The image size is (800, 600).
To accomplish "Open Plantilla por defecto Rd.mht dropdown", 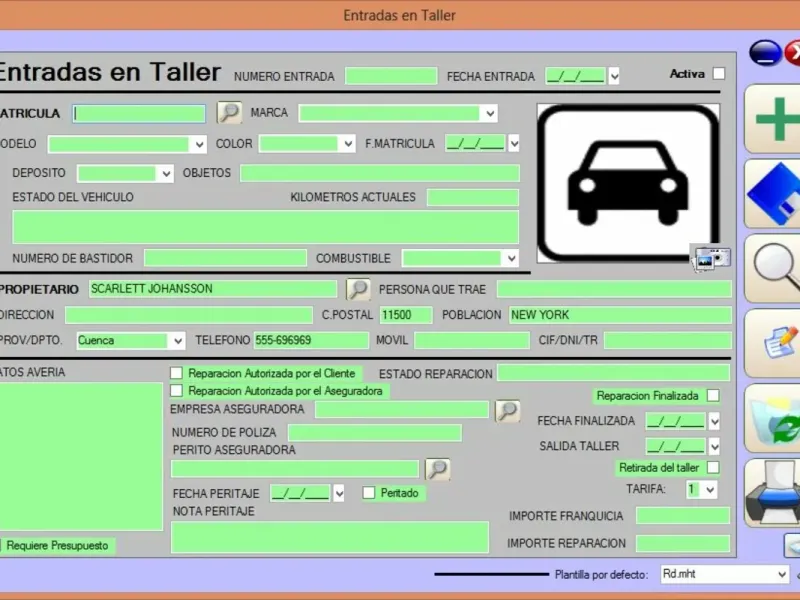I will [x=782, y=574].
